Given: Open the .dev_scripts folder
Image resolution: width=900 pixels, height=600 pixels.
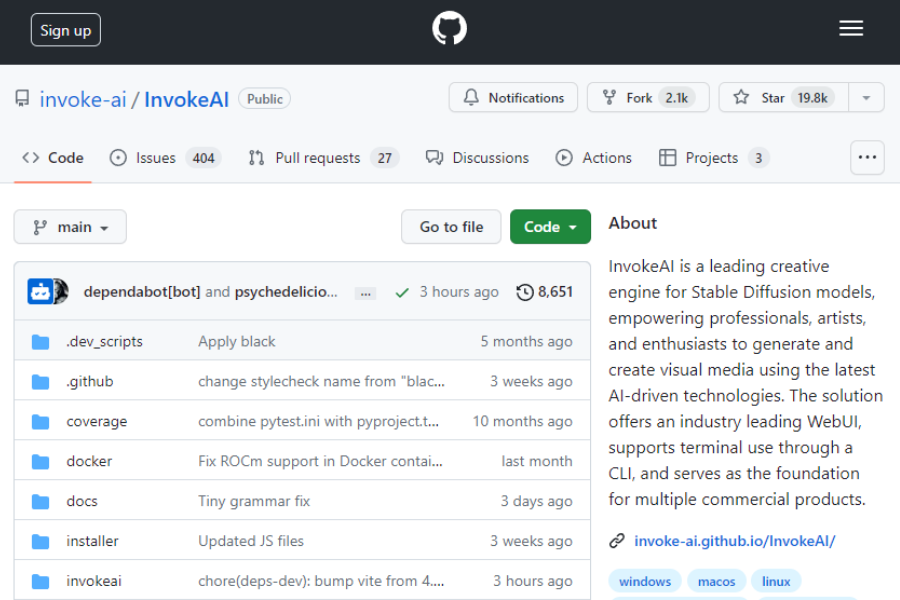Looking at the screenshot, I should (x=104, y=342).
